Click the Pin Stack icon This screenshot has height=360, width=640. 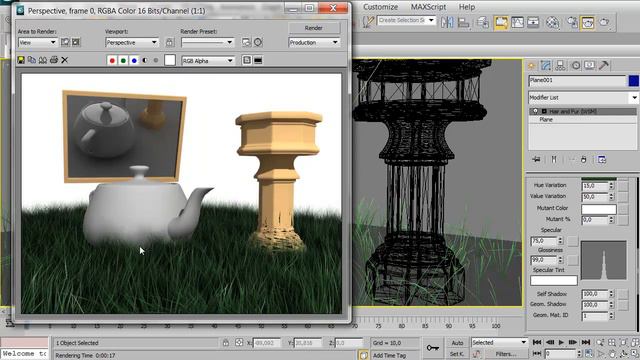click(x=536, y=160)
